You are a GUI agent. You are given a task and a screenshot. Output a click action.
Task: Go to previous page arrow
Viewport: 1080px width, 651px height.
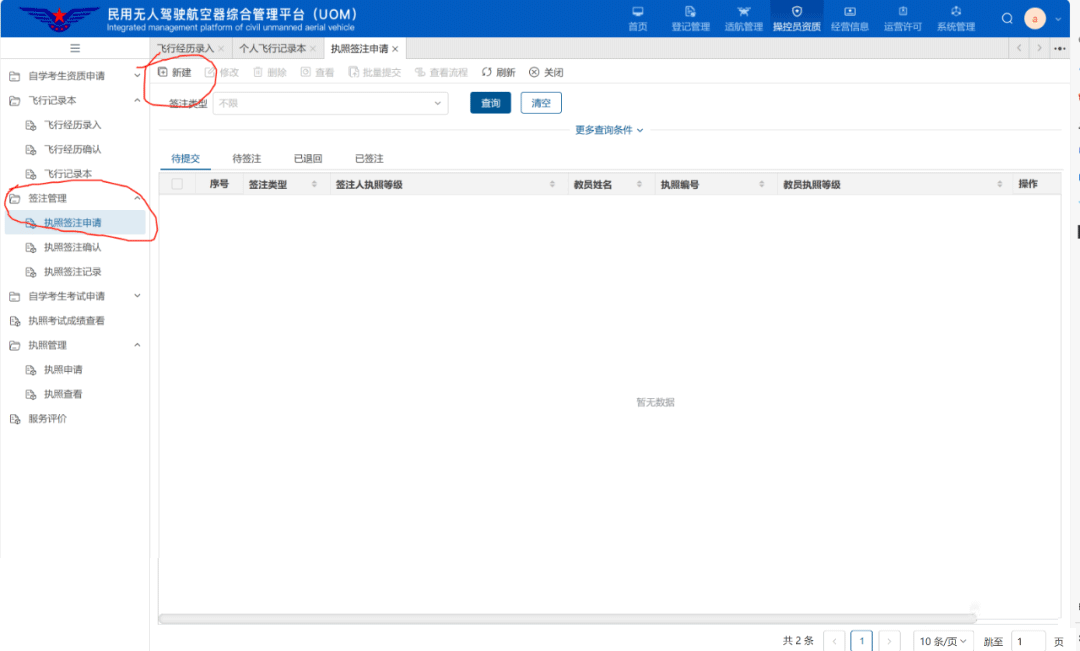click(834, 641)
